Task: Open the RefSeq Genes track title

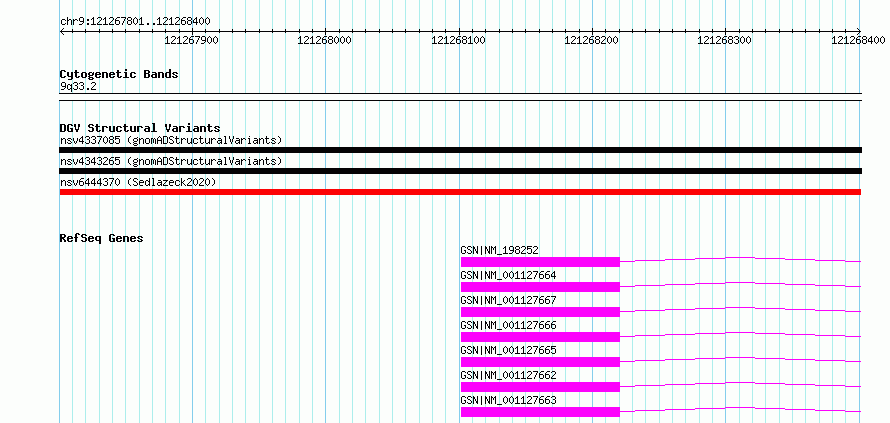Action: tap(101, 238)
